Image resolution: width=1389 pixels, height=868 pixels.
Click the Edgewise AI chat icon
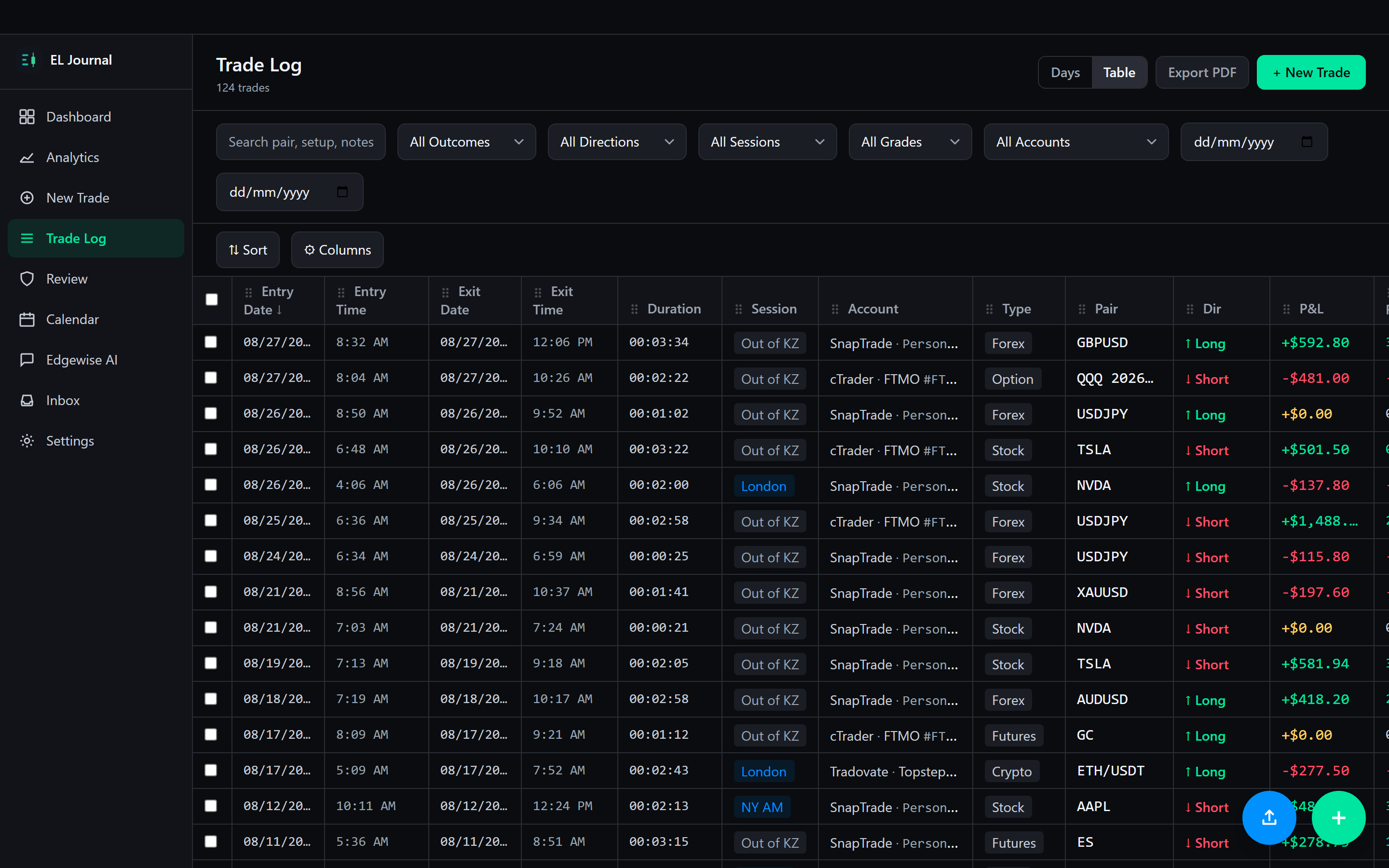27,360
